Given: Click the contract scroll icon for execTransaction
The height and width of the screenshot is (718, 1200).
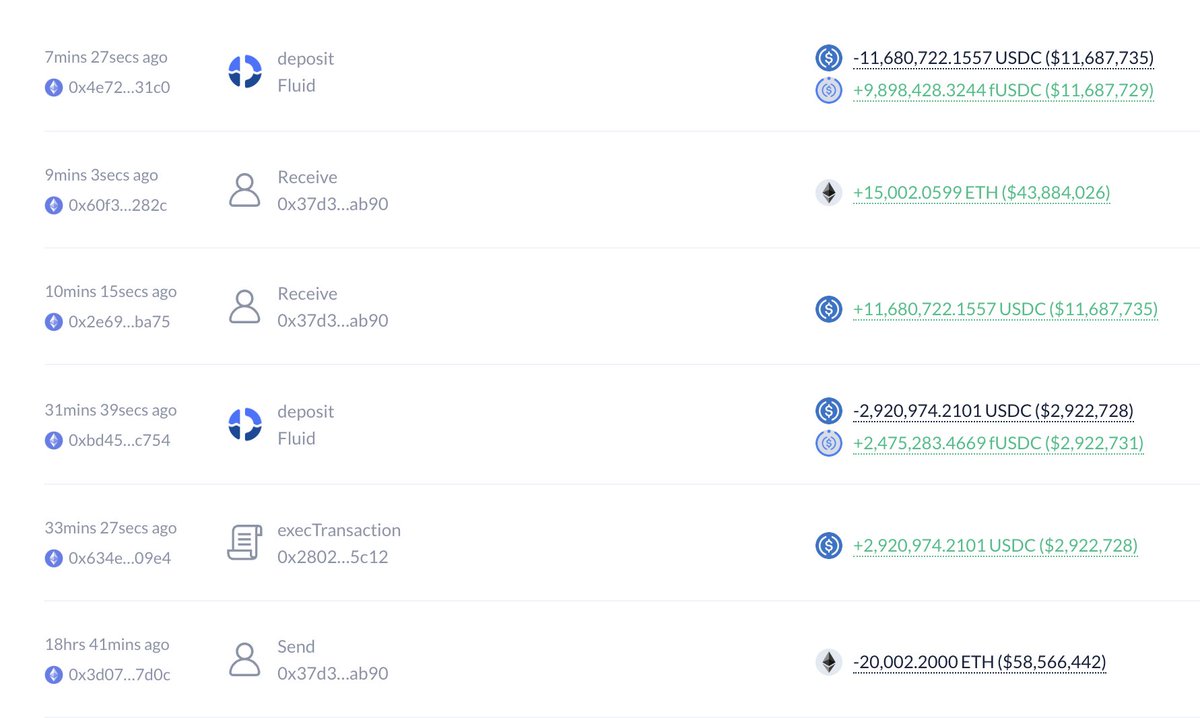Looking at the screenshot, I should pyautogui.click(x=245, y=542).
